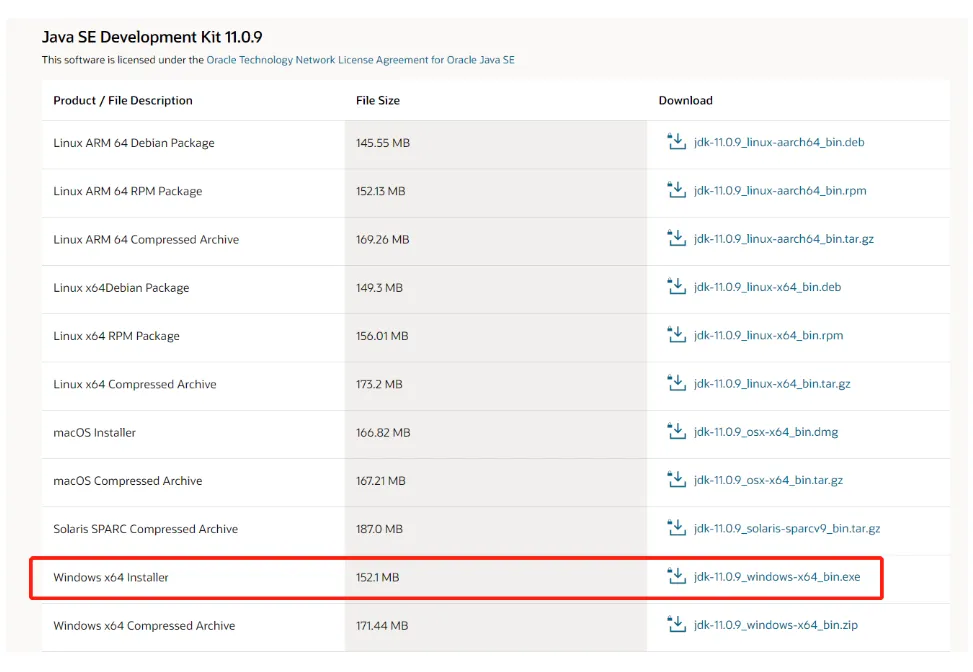The height and width of the screenshot is (672, 973).
Task: Click file size '187.0 MB'
Action: pos(379,529)
